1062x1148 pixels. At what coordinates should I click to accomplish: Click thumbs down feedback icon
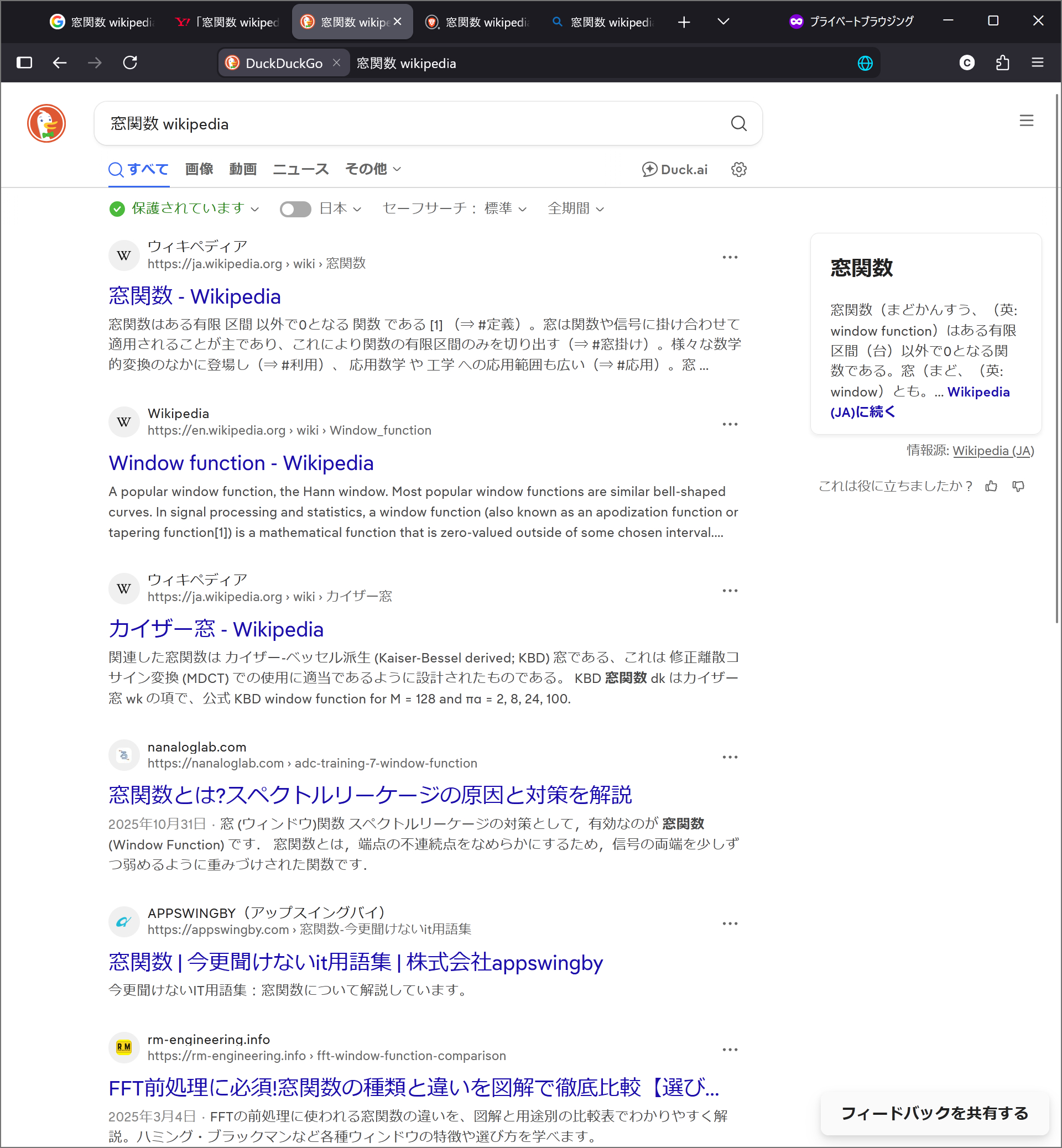point(1018,487)
